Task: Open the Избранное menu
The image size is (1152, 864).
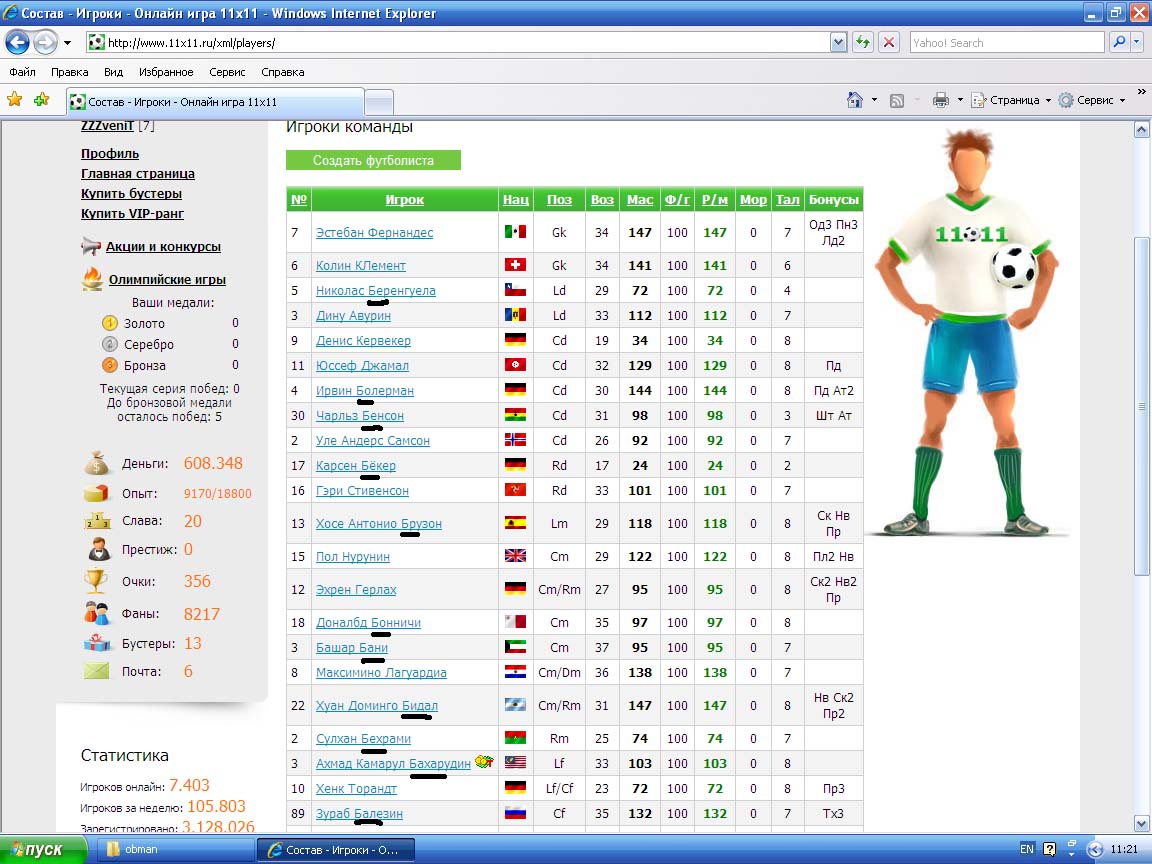Action: (166, 72)
